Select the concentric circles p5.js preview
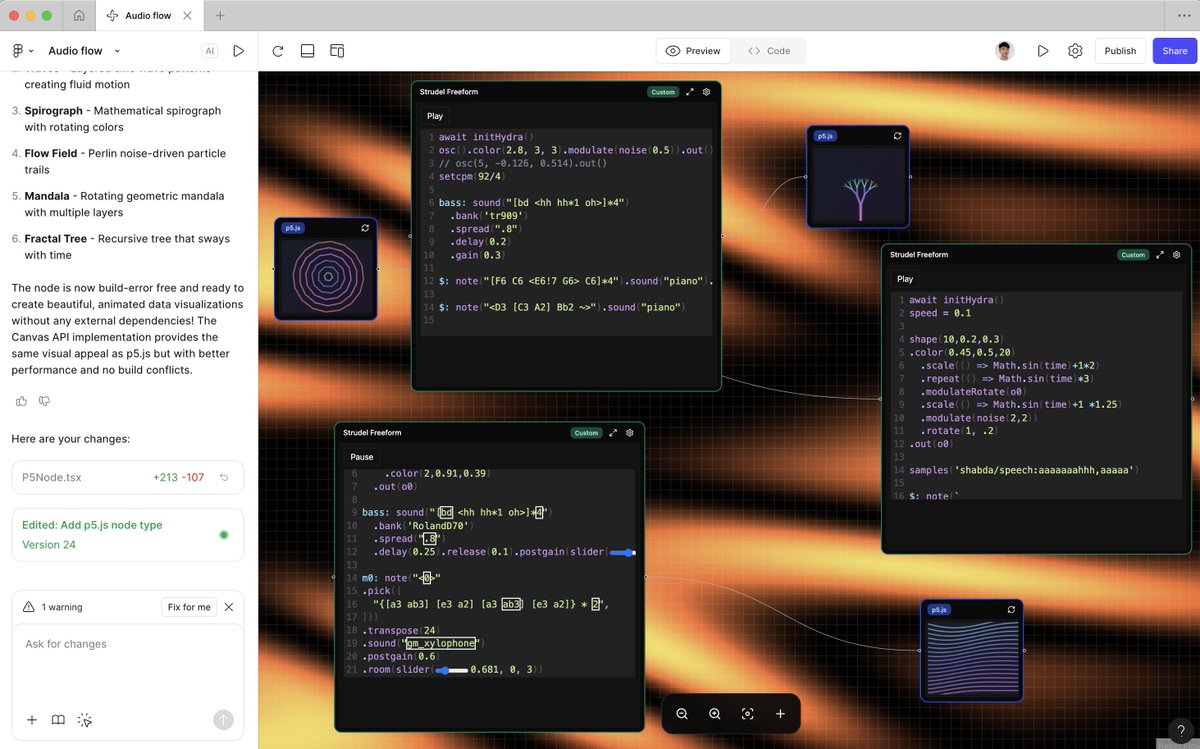Viewport: 1200px width, 749px height. pyautogui.click(x=326, y=276)
